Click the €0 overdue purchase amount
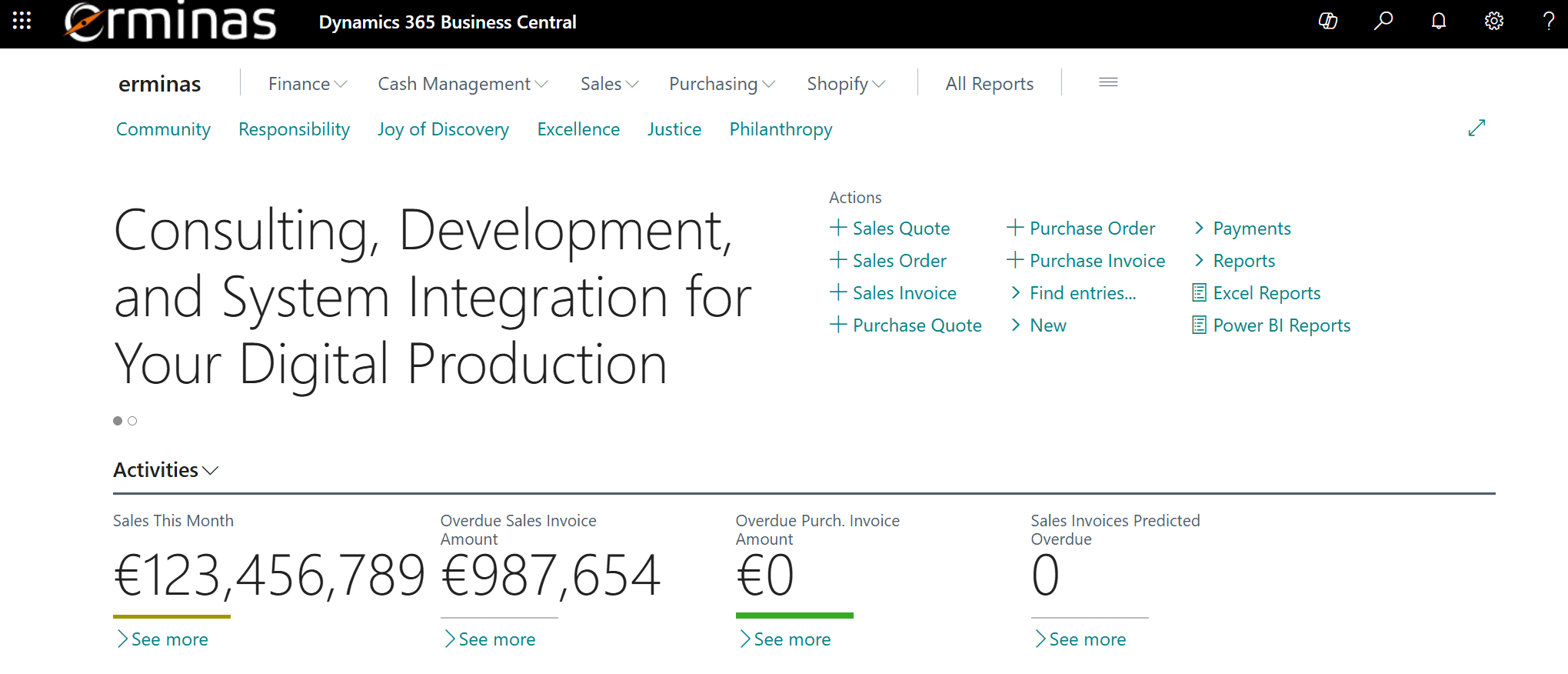Image resolution: width=1568 pixels, height=674 pixels. [x=765, y=576]
